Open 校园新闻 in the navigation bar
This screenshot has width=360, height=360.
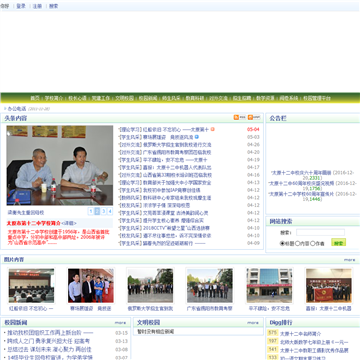click(x=148, y=98)
